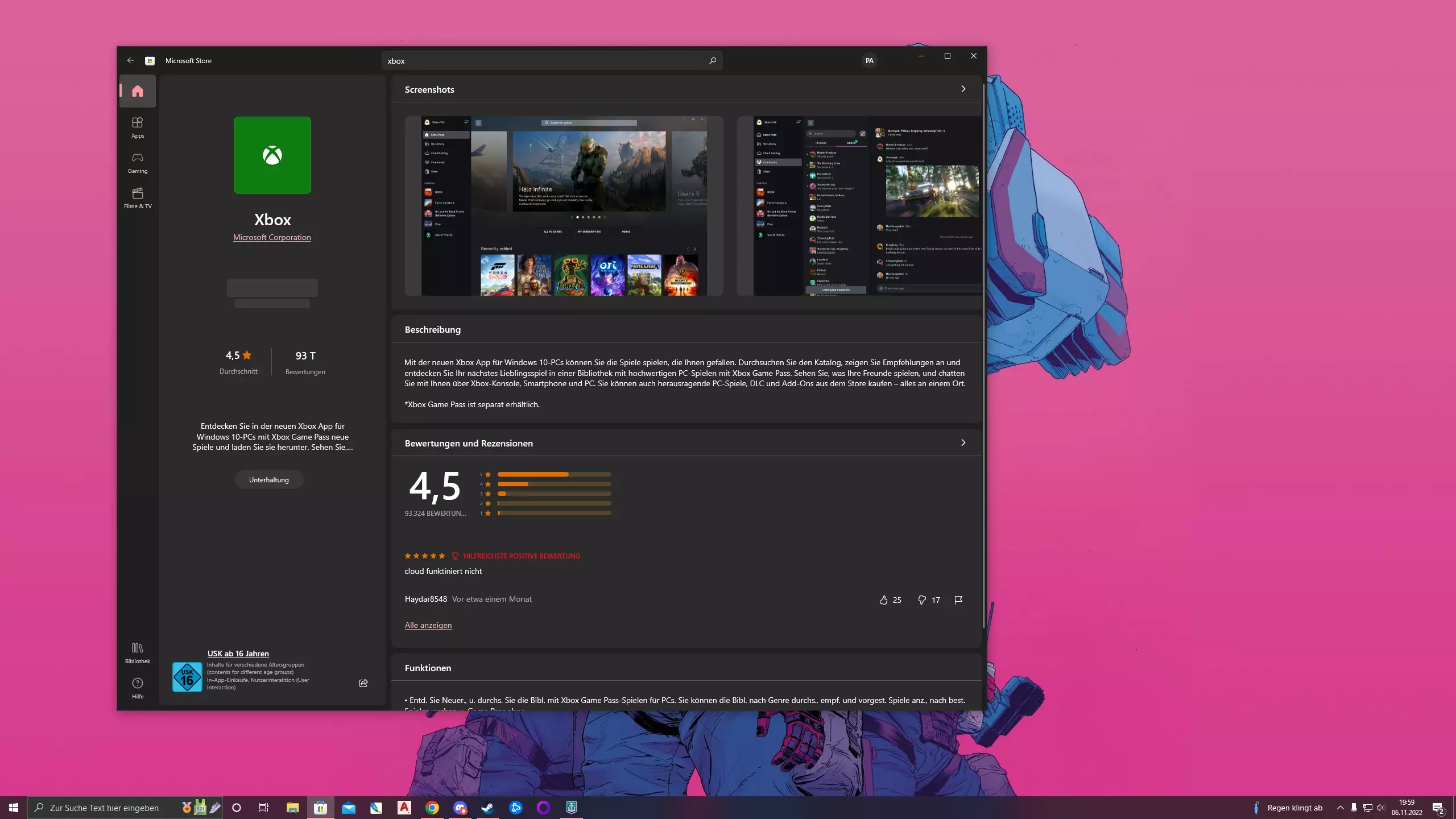Click the USK 16 rating badge
Screen dimensions: 1456x819
click(x=187, y=677)
